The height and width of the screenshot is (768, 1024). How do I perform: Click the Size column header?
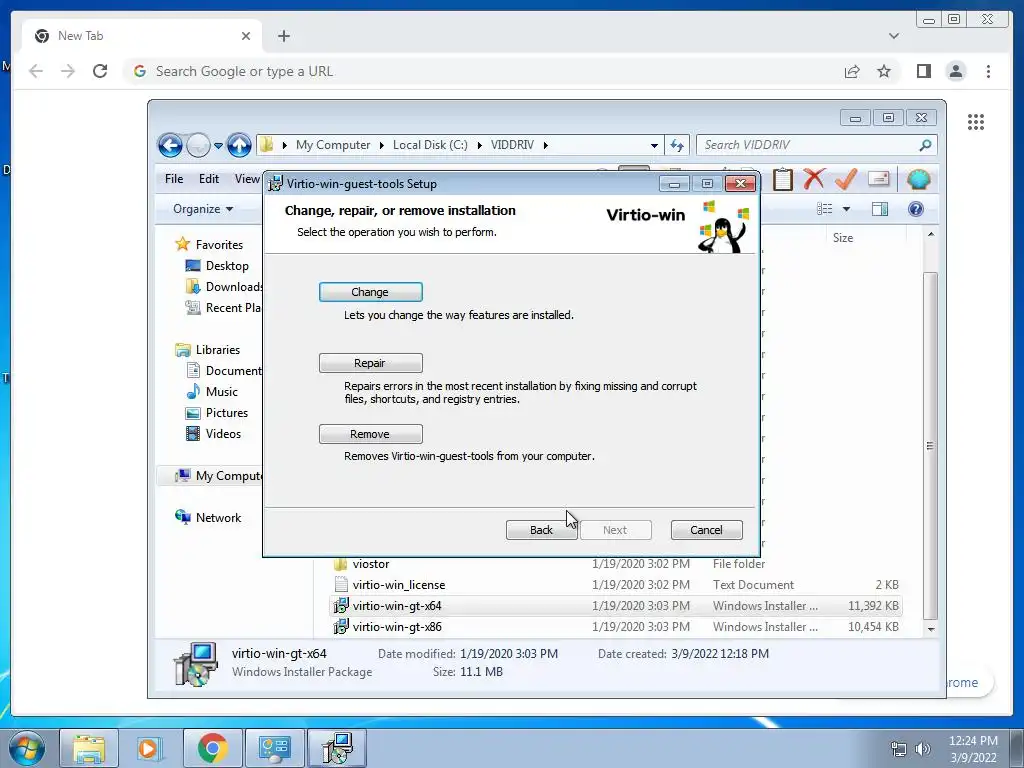coord(843,238)
